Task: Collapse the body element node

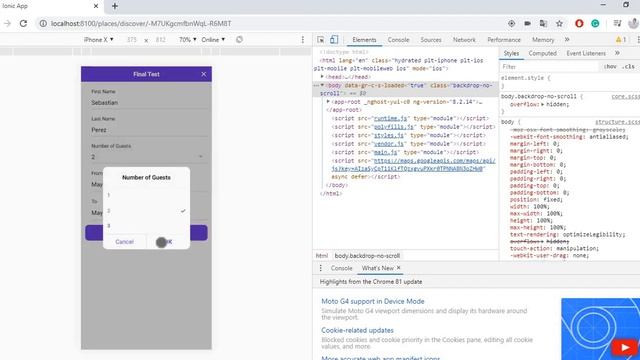Action: (322, 85)
